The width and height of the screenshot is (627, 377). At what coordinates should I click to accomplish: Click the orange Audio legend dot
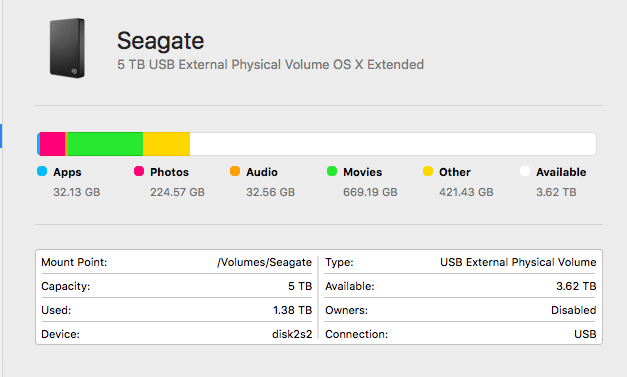[235, 171]
